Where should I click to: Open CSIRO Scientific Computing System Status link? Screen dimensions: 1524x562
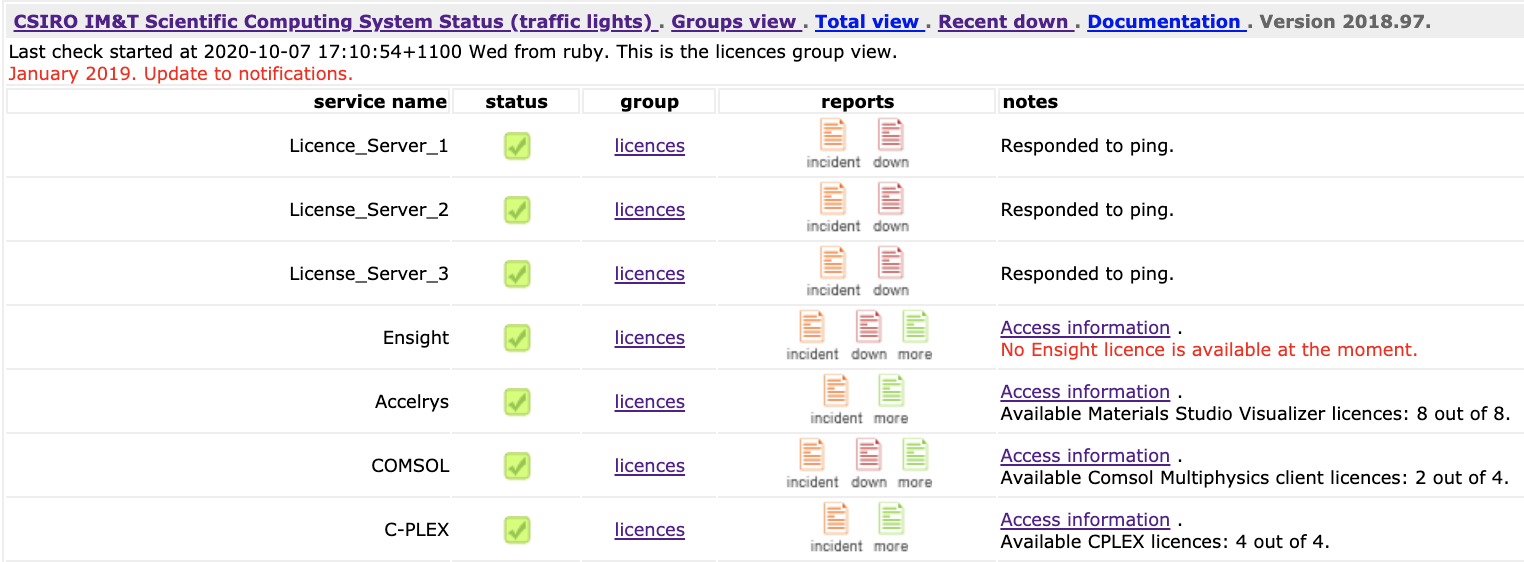coord(336,21)
